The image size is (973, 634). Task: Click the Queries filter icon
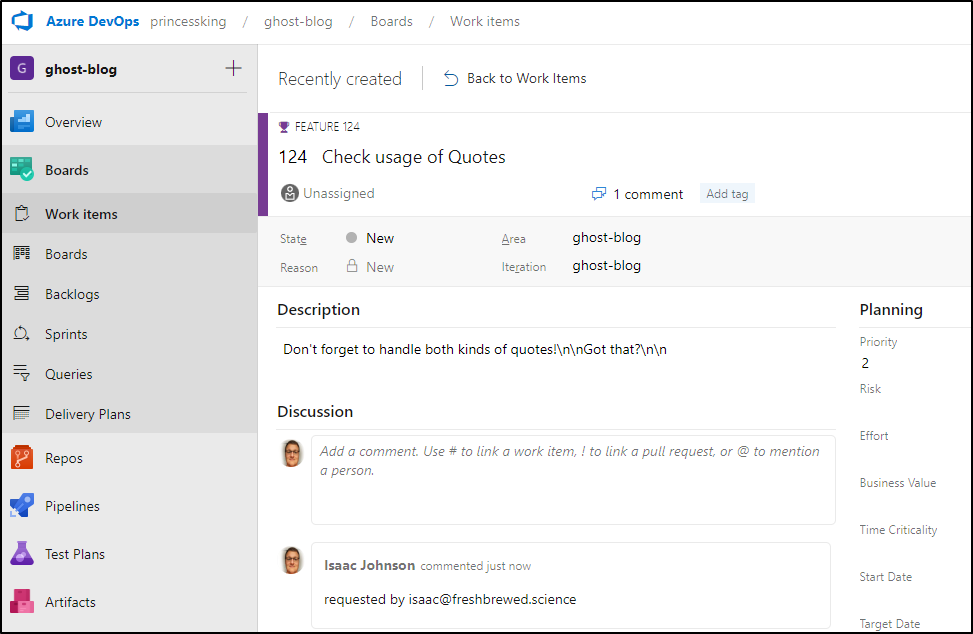click(22, 373)
